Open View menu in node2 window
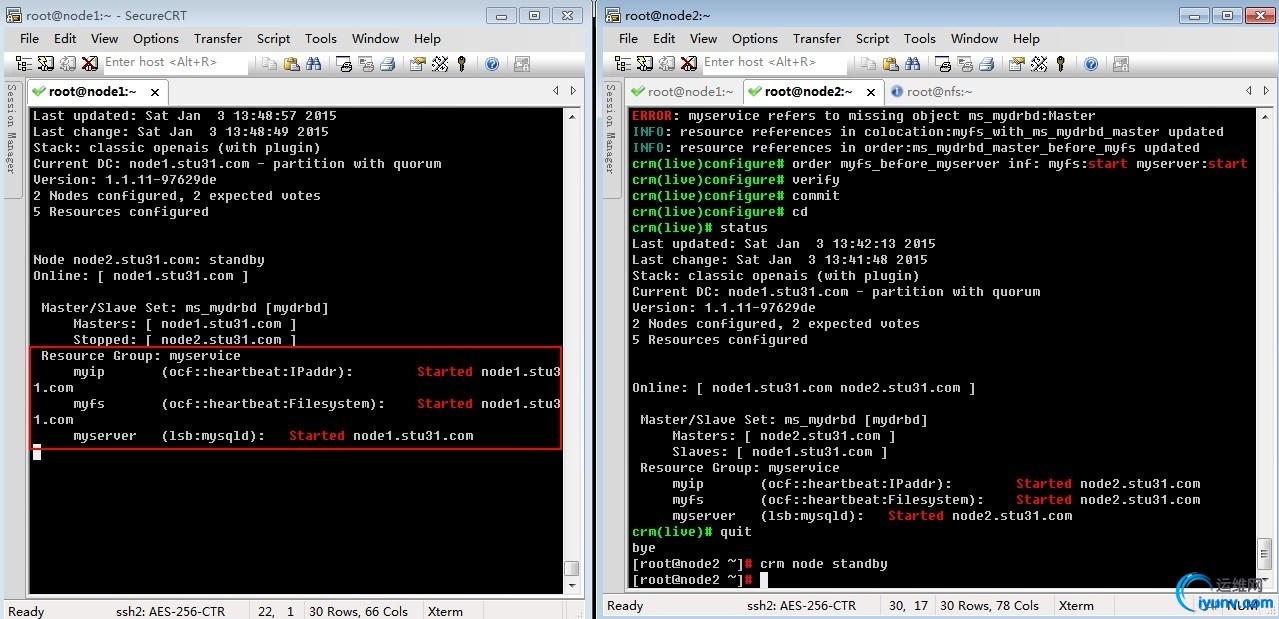Screen dimensions: 1279x619 tap(704, 38)
